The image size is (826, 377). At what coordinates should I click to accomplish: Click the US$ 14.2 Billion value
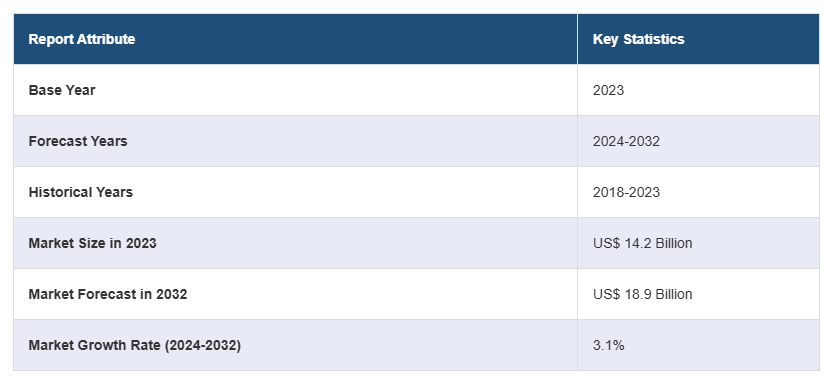point(643,243)
